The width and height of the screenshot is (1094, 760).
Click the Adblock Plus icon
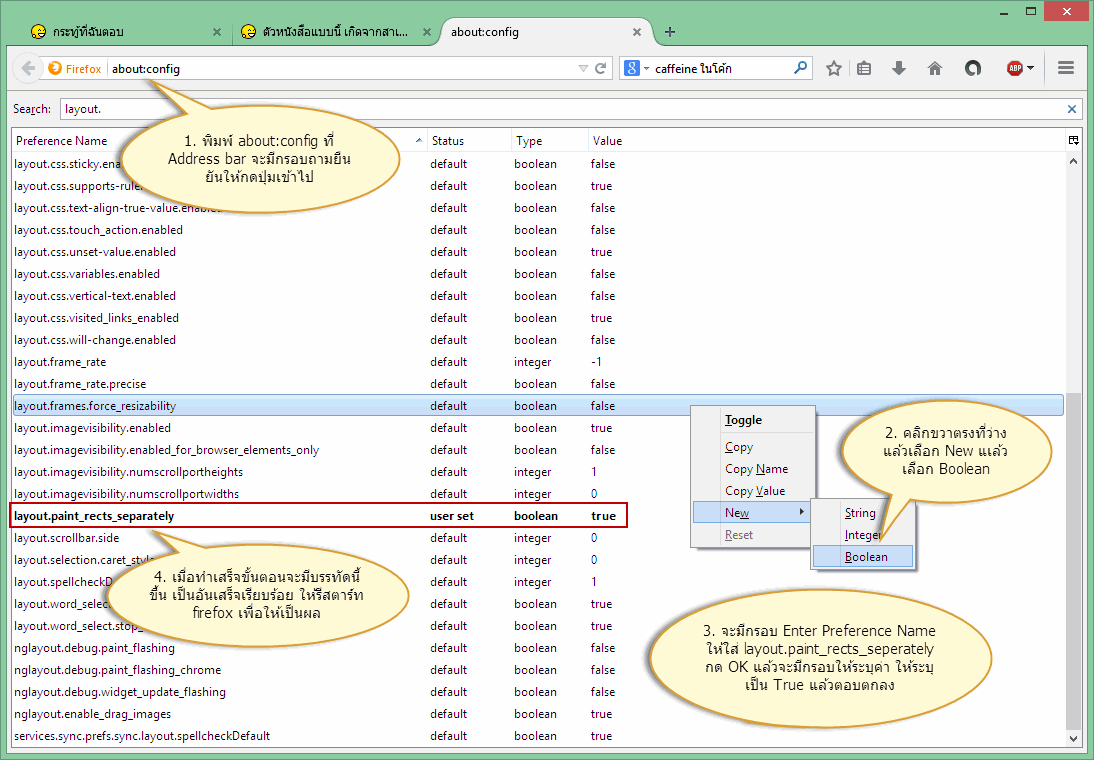tap(1014, 69)
